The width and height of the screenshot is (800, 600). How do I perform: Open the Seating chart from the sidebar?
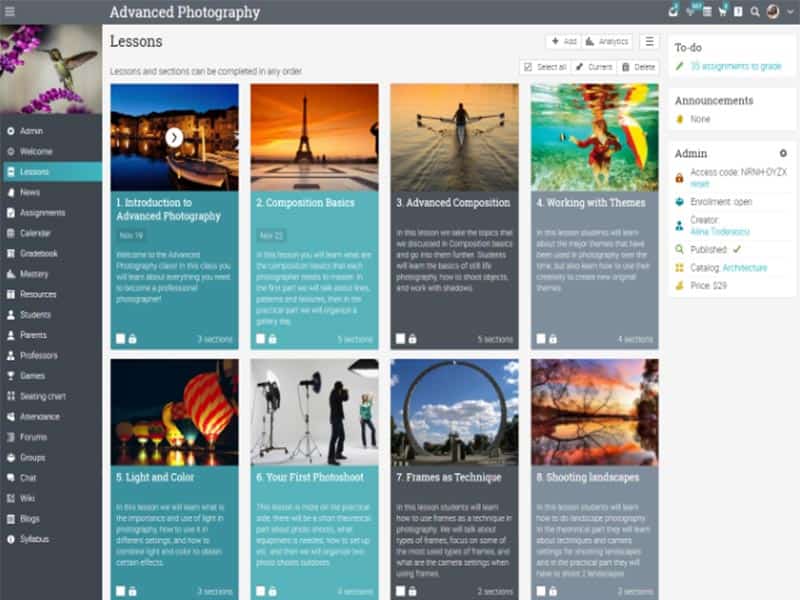click(x=49, y=396)
